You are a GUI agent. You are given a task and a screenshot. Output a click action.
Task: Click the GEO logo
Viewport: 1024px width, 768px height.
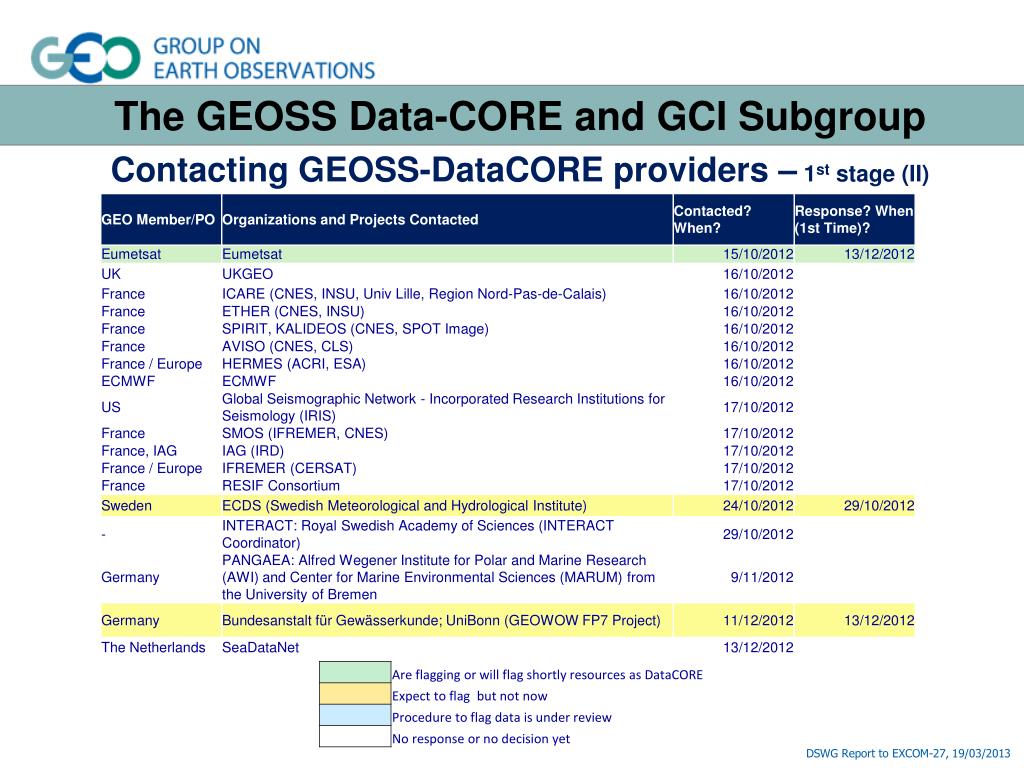coord(86,57)
